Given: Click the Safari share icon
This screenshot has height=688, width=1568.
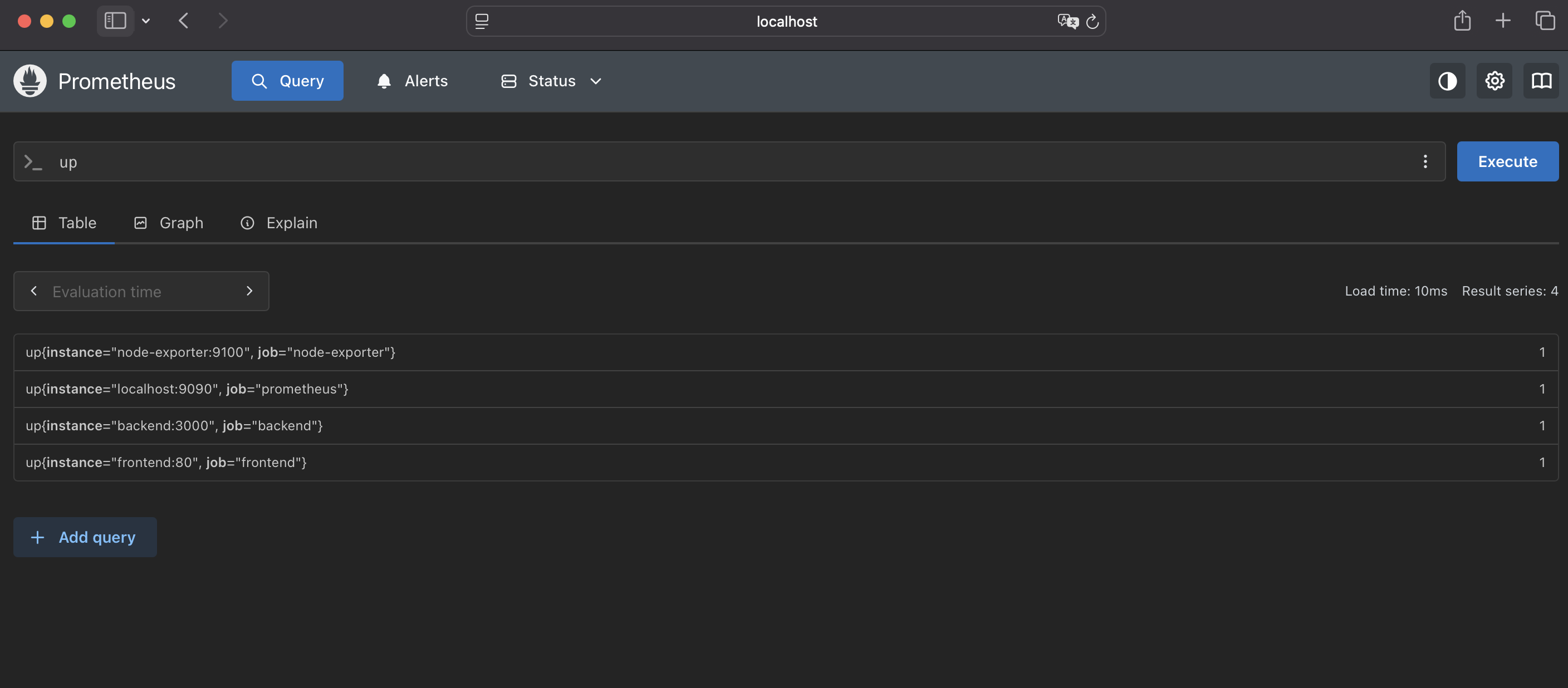Looking at the screenshot, I should point(1462,21).
